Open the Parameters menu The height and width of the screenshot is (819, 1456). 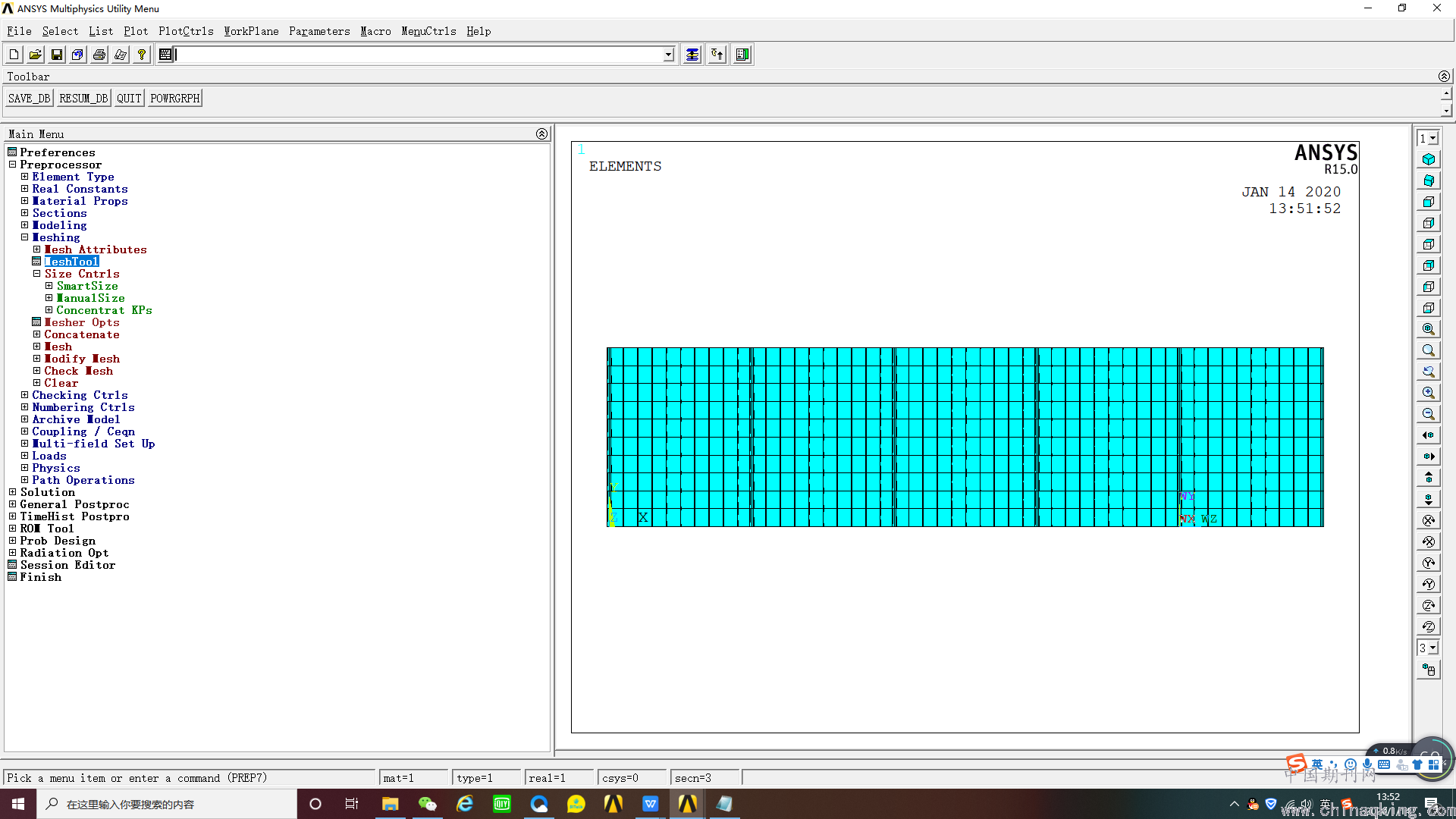pyautogui.click(x=319, y=31)
